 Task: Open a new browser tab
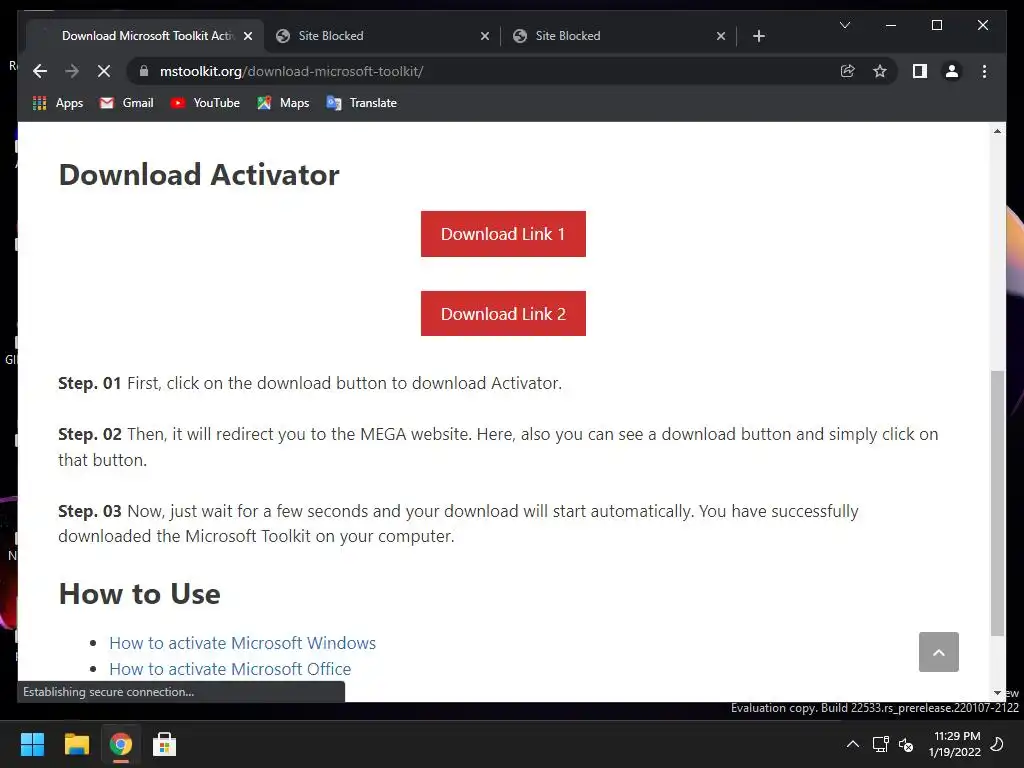(x=758, y=36)
